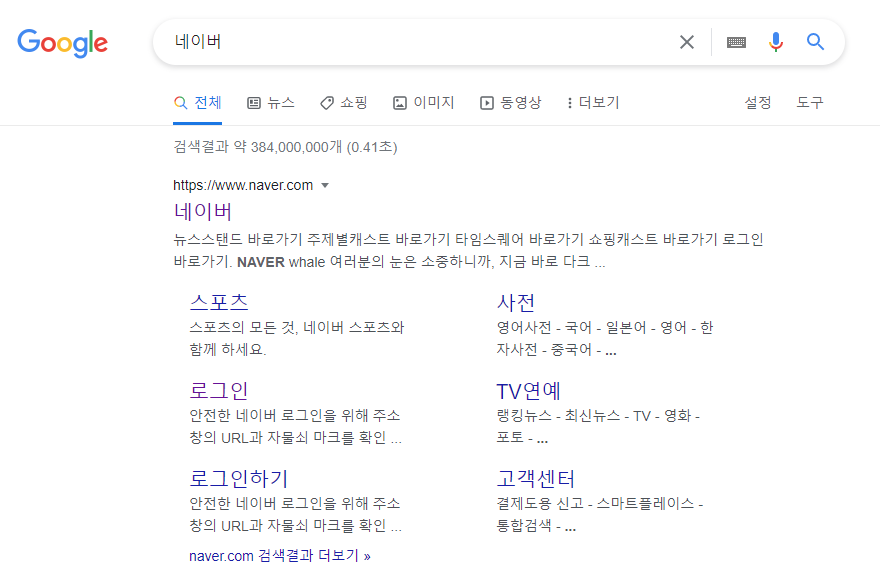Open the 사전 sitelink
880x588 pixels.
[x=516, y=302]
